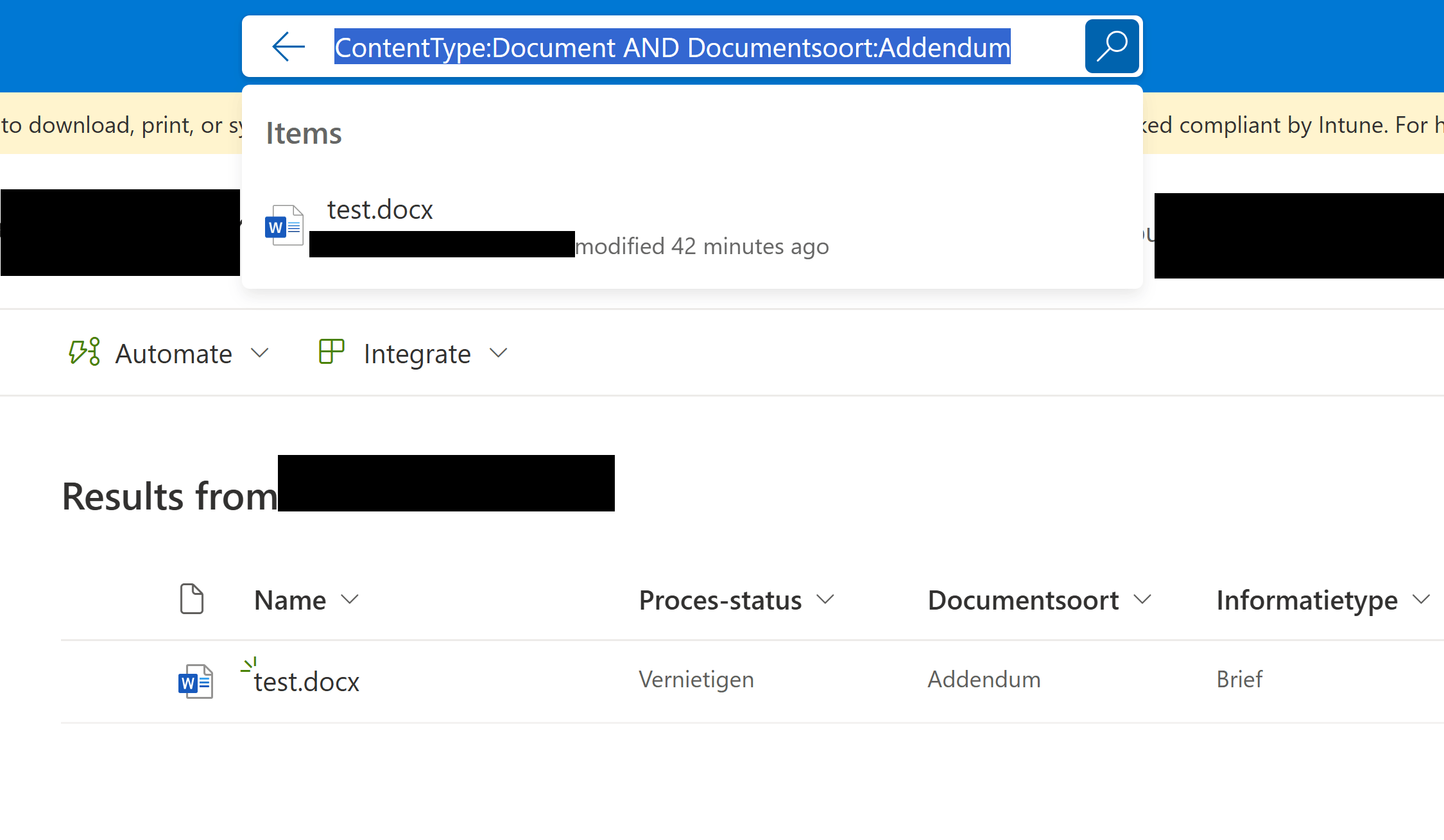The width and height of the screenshot is (1444, 840).
Task: Click the Automate flow icon
Action: coord(84,352)
